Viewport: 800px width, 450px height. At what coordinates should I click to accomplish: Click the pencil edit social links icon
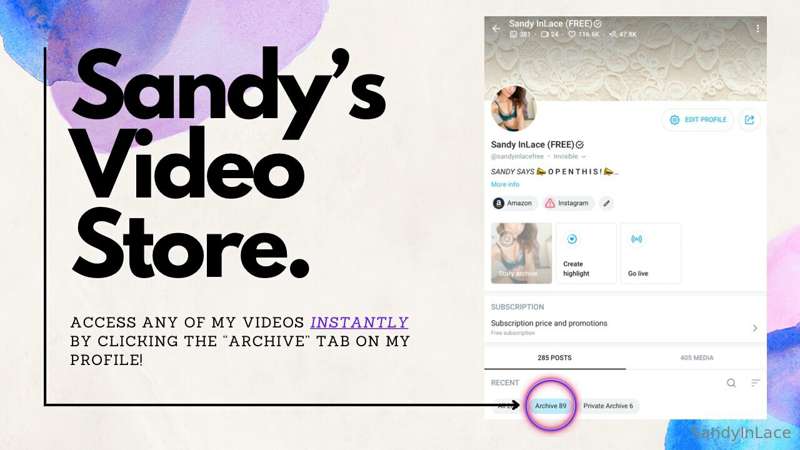coord(606,203)
